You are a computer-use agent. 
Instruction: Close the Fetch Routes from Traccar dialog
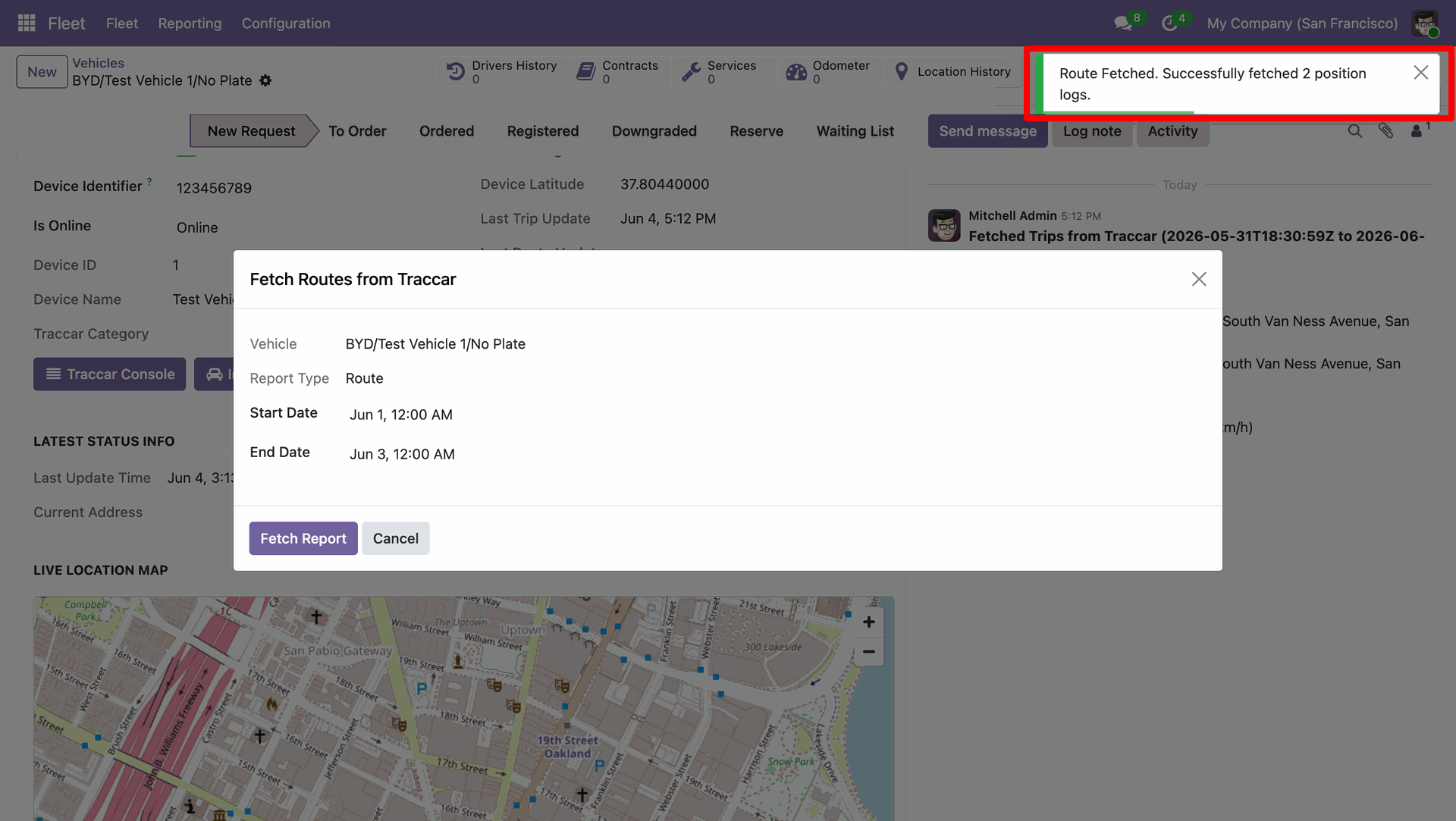pos(1199,279)
